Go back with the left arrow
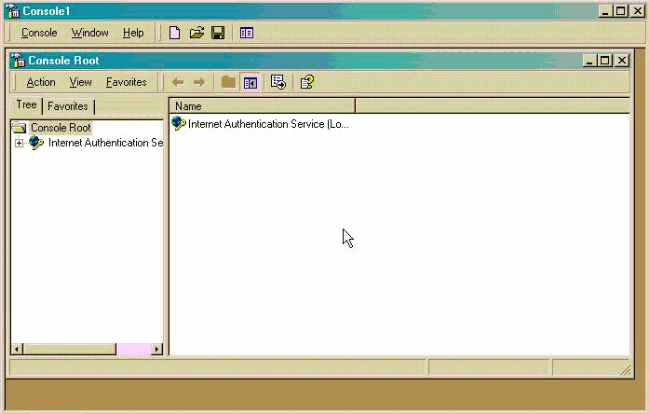 [x=178, y=82]
